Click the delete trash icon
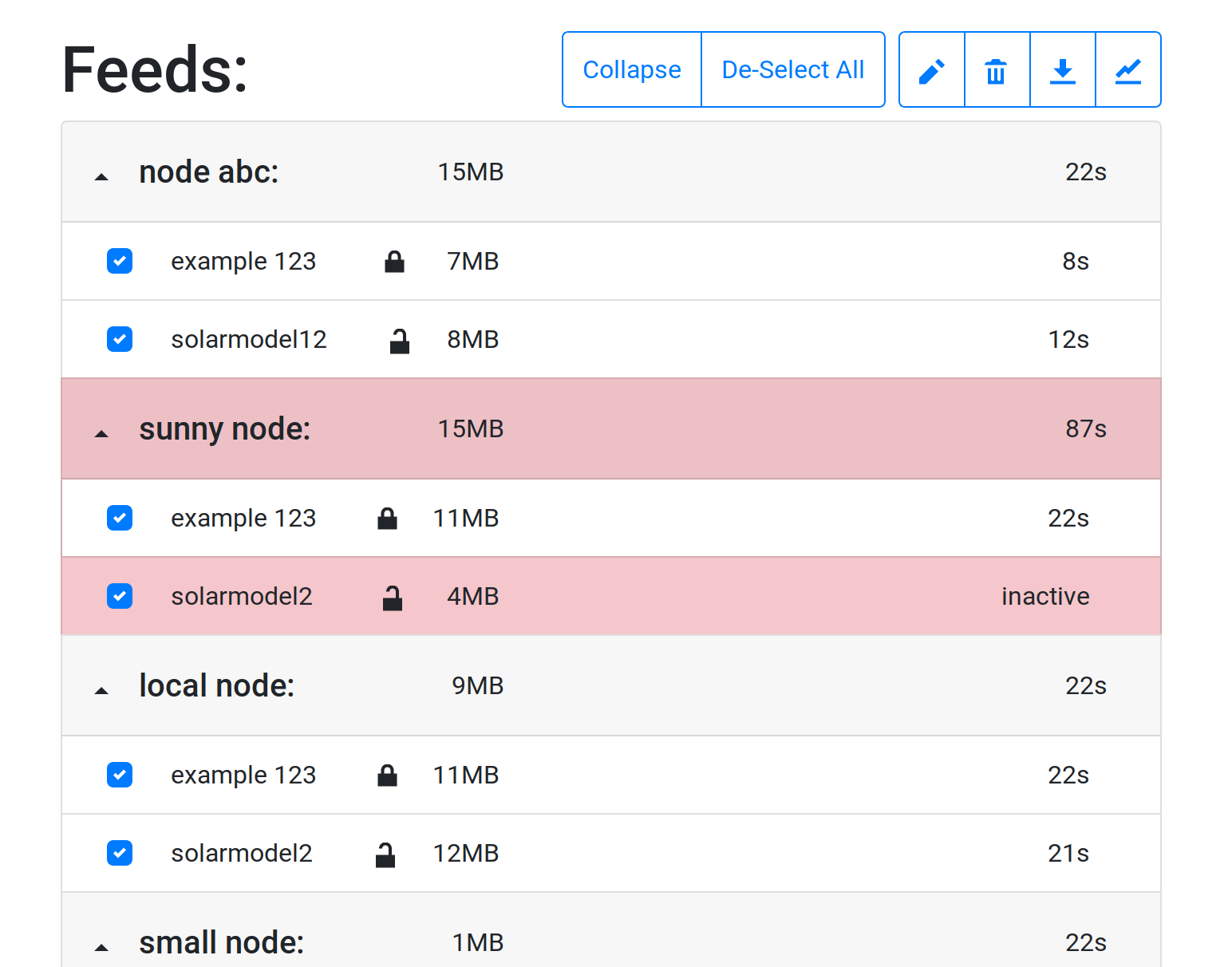1232x967 pixels. [x=997, y=69]
